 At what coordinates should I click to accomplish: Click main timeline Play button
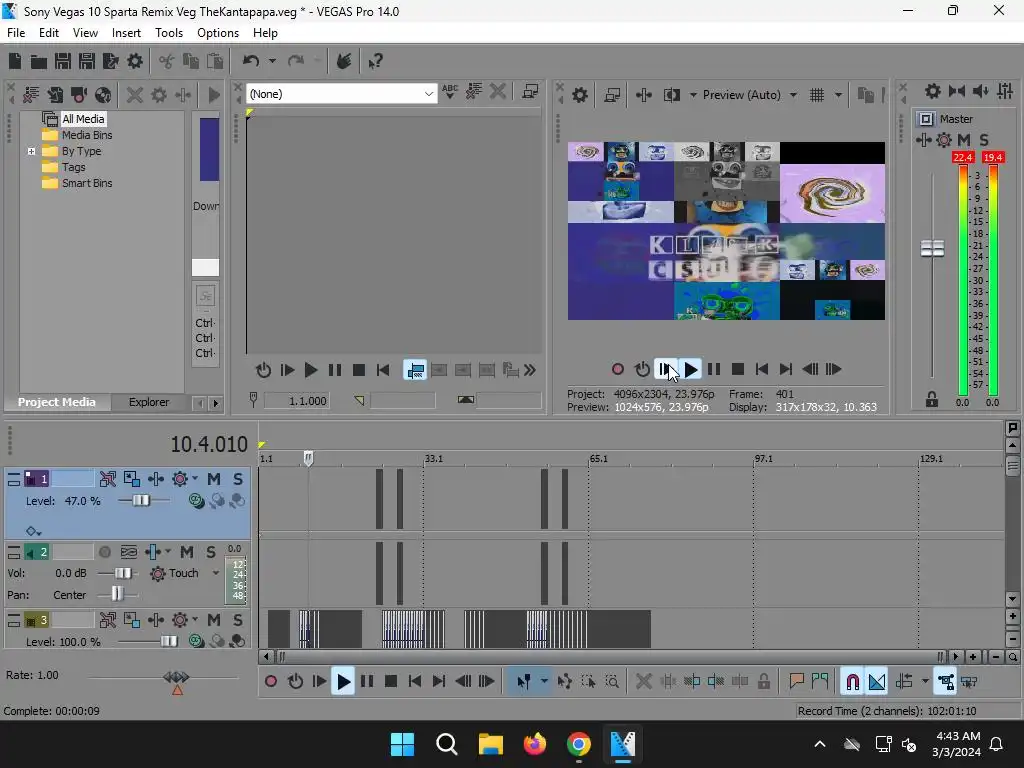[343, 682]
